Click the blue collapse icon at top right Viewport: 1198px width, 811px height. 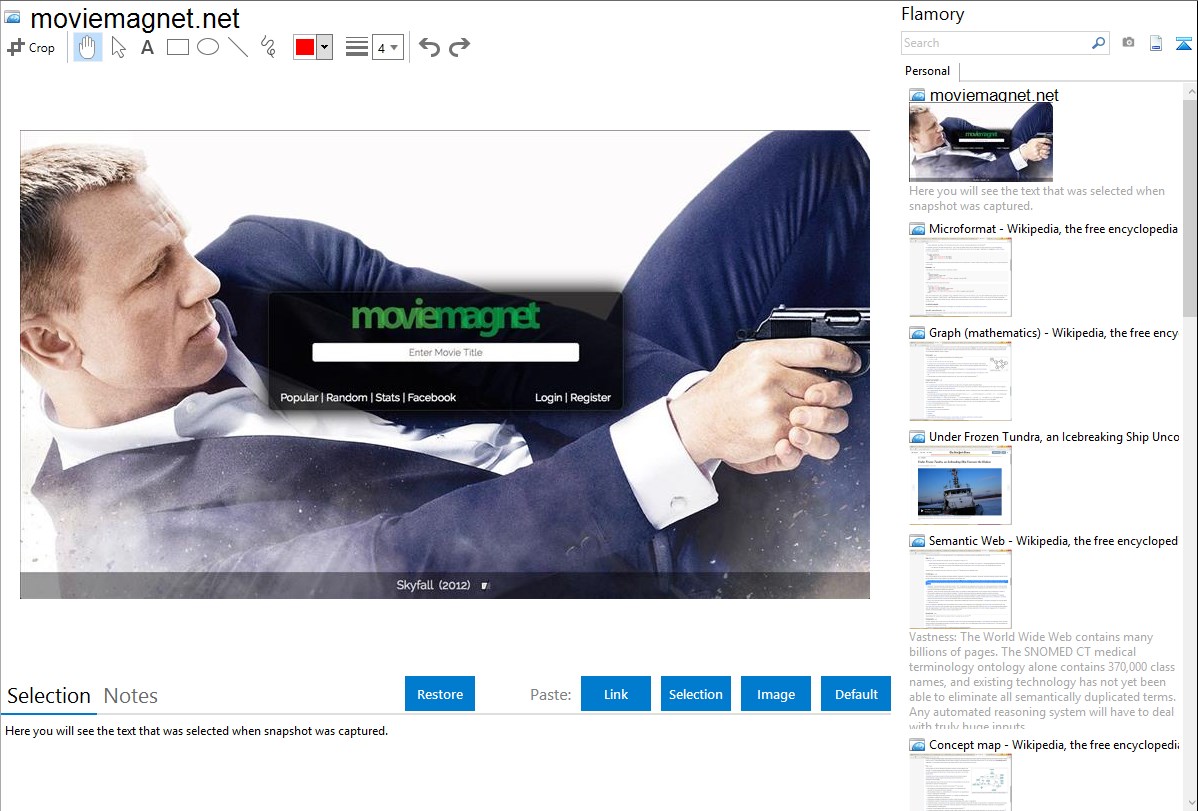[x=1183, y=43]
